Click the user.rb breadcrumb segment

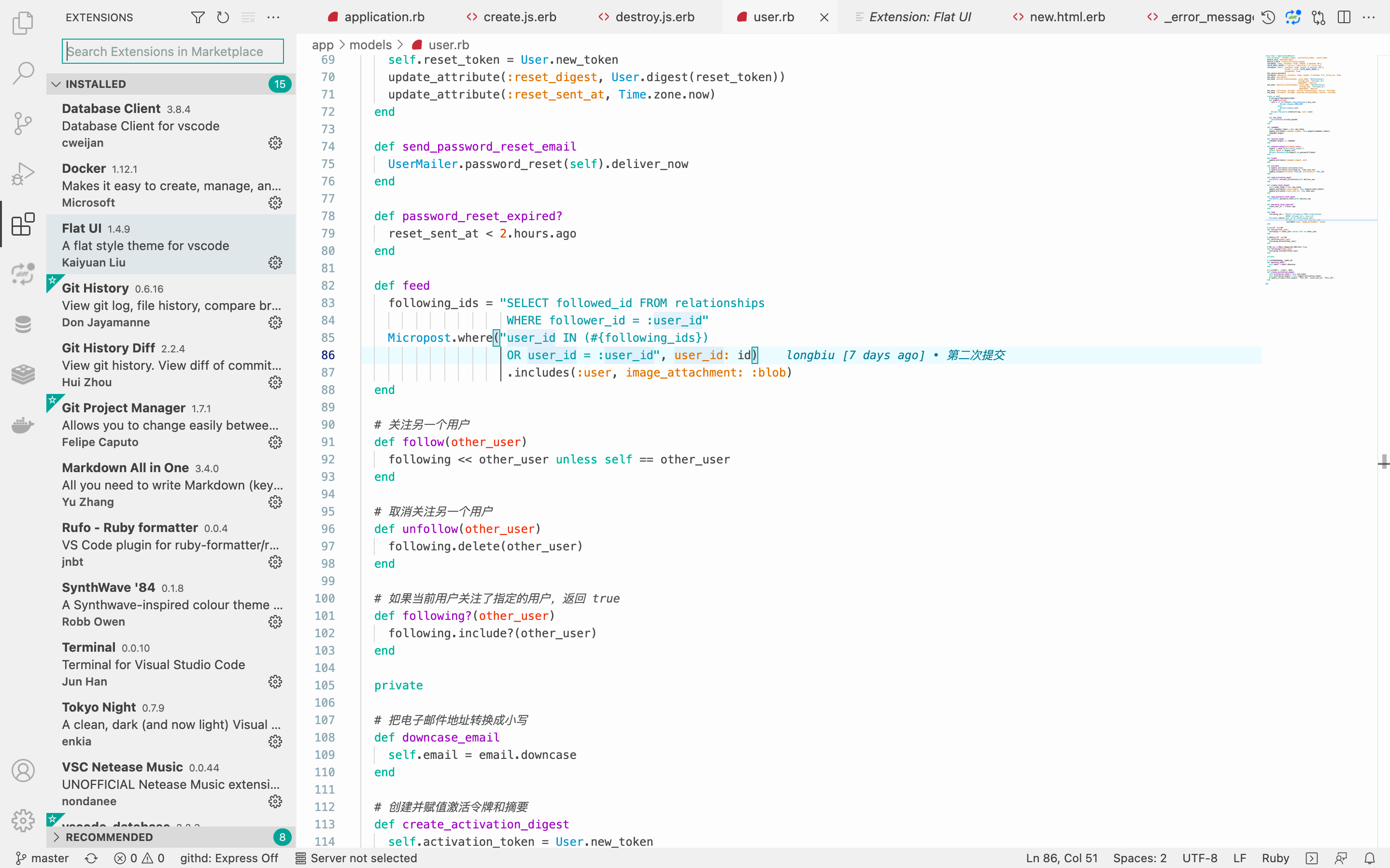(x=441, y=45)
